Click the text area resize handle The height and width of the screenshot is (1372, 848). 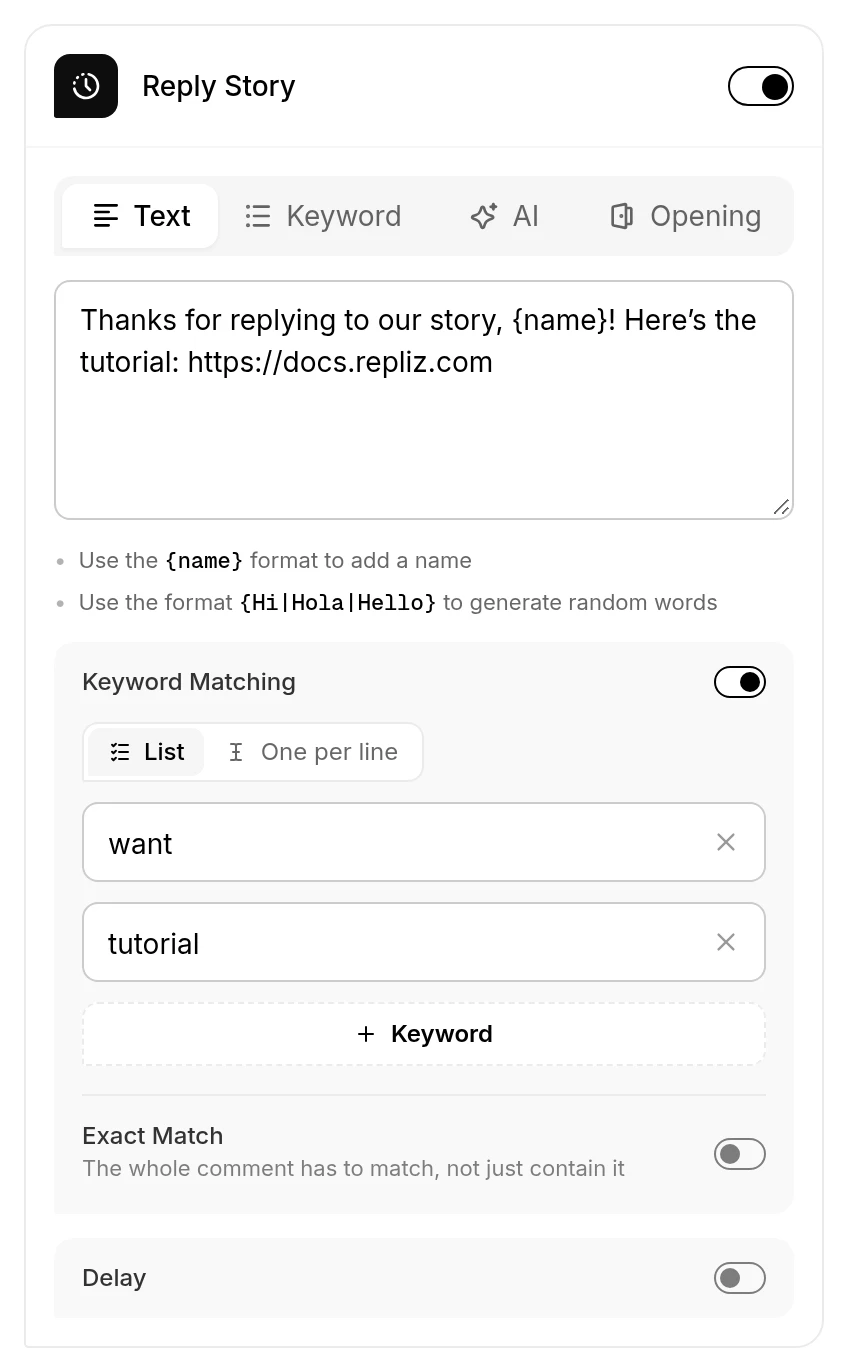(781, 507)
